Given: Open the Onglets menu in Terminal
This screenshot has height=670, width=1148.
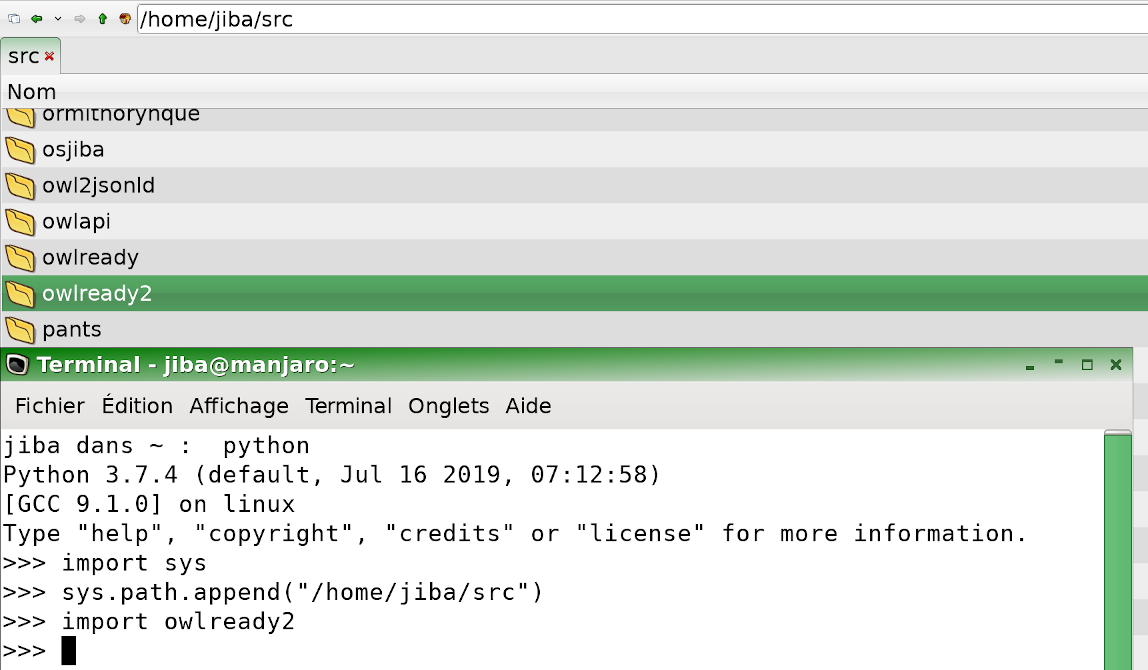Looking at the screenshot, I should pos(449,406).
